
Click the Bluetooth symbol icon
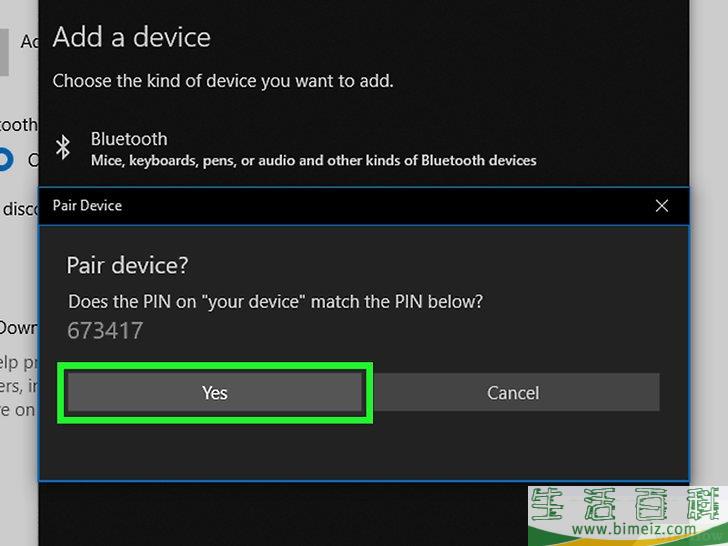[63, 148]
